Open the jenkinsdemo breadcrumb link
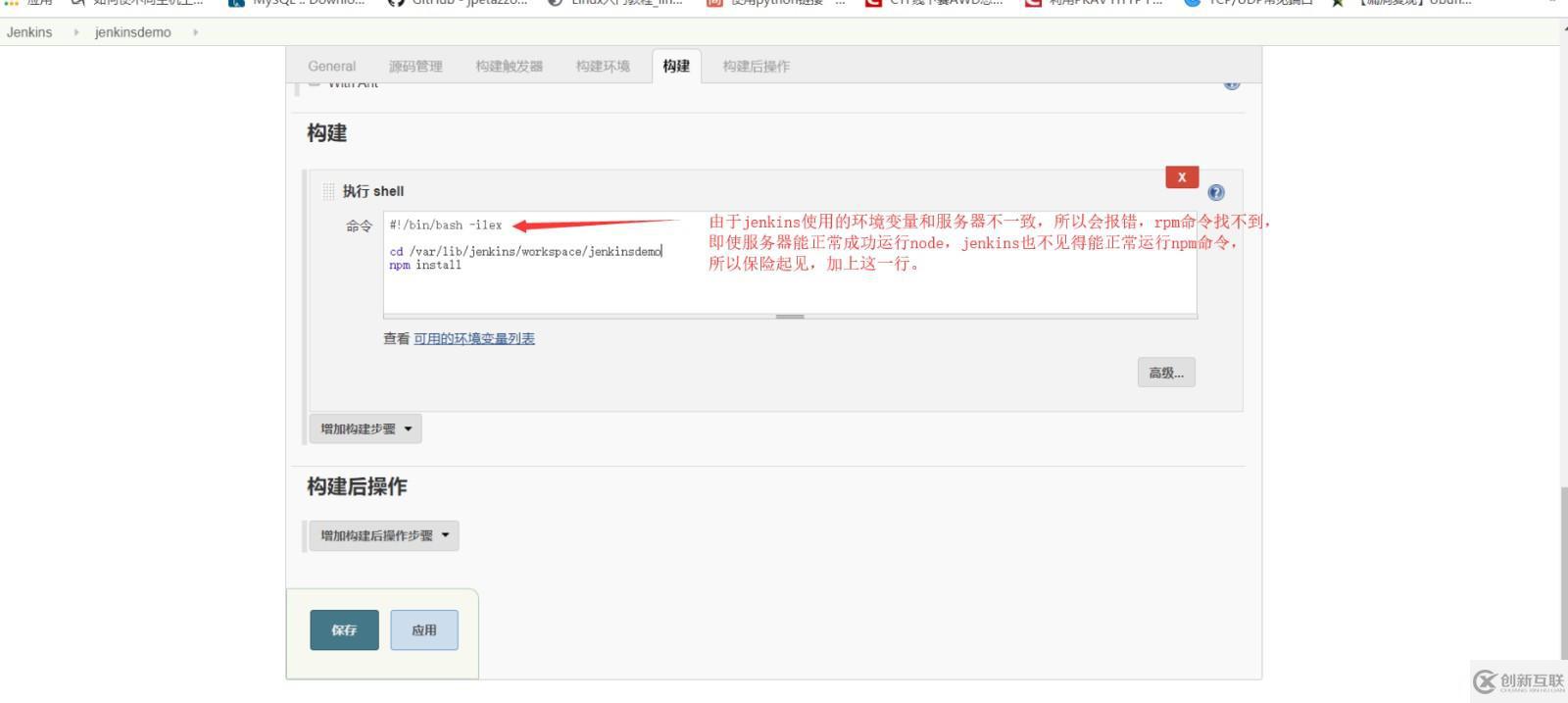 point(132,32)
